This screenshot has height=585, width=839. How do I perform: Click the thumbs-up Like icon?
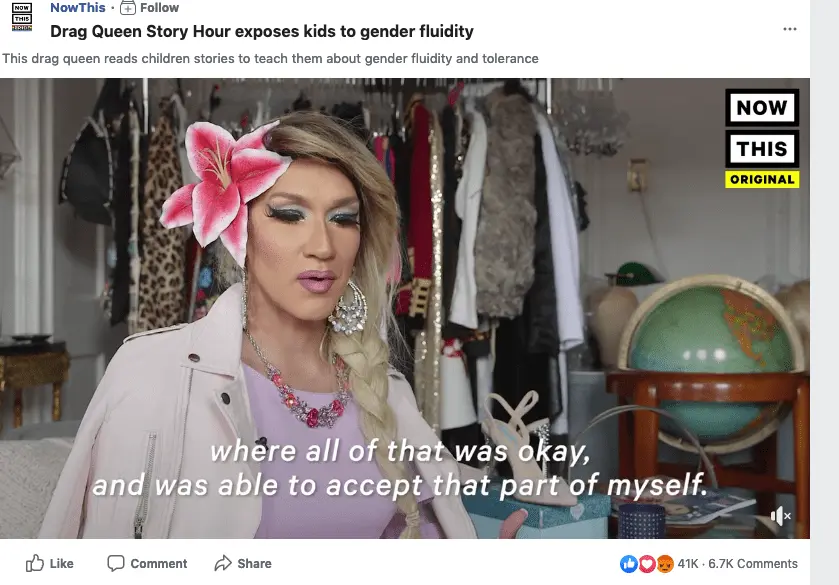pos(35,563)
